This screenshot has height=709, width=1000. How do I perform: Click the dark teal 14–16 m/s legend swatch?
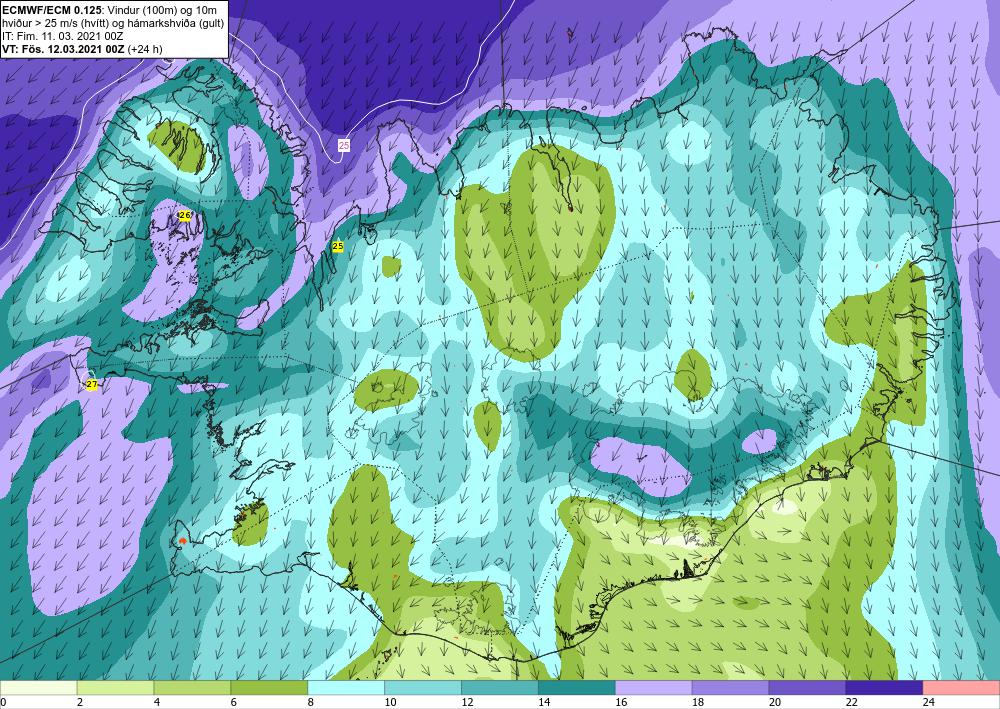click(577, 688)
